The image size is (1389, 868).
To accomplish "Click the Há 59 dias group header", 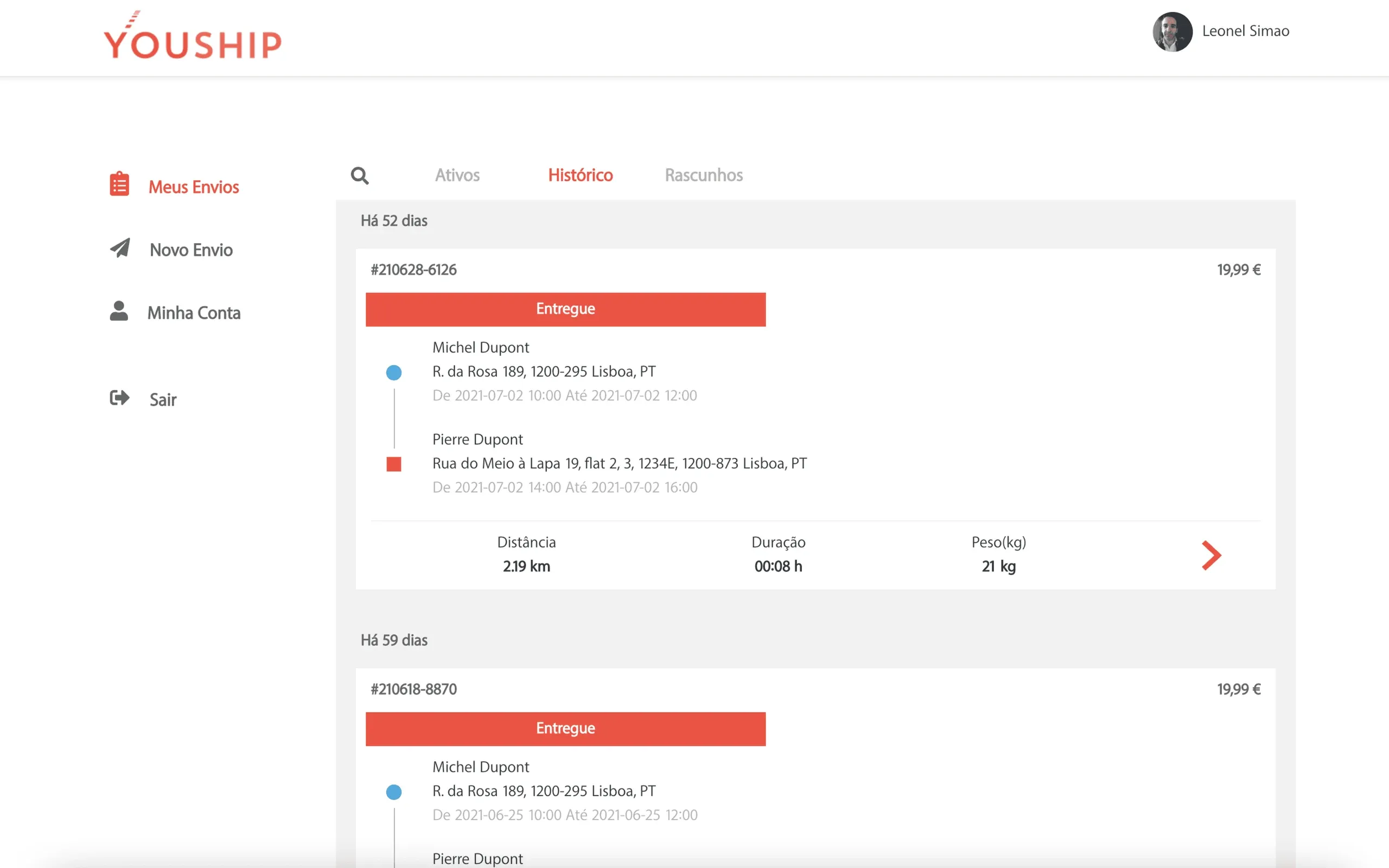I will pyautogui.click(x=394, y=640).
